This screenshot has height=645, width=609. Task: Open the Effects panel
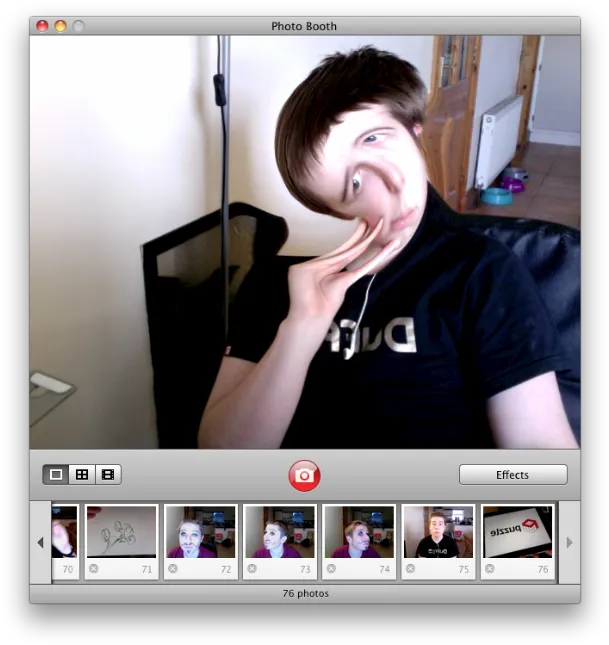pyautogui.click(x=513, y=475)
